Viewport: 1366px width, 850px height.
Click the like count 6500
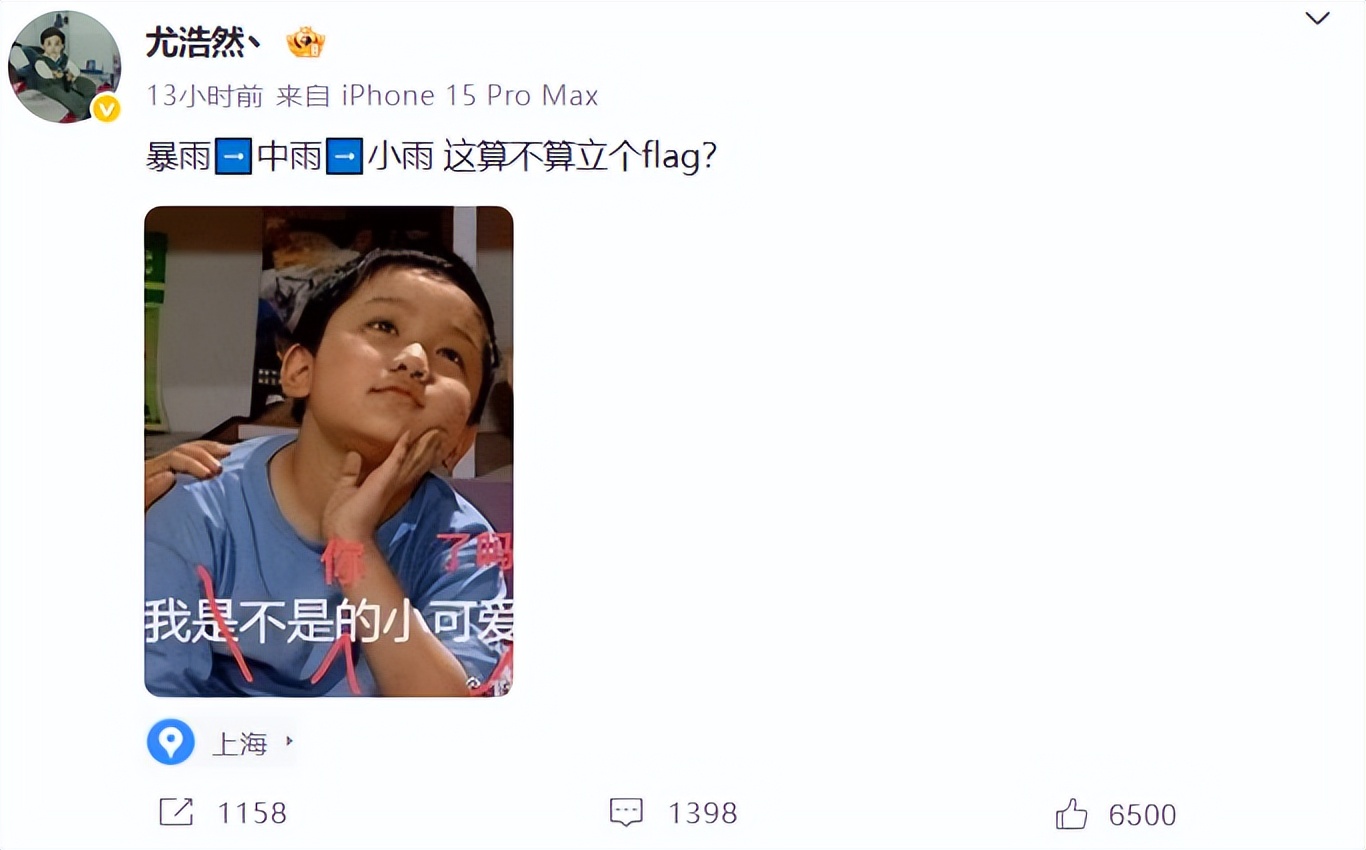(x=1142, y=815)
